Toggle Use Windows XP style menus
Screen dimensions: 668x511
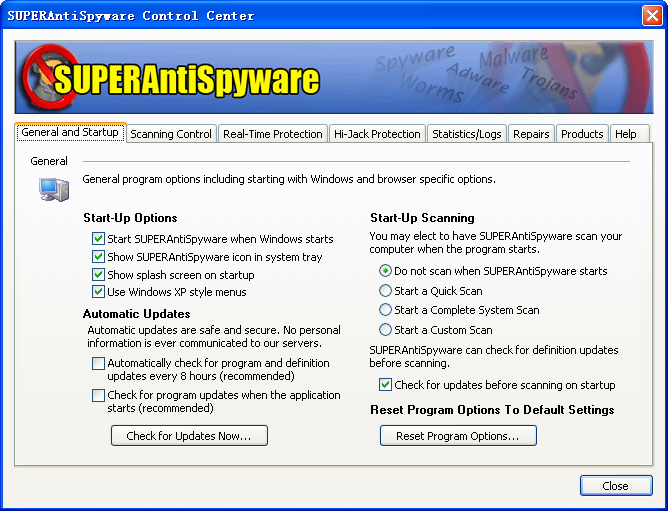pyautogui.click(x=98, y=292)
